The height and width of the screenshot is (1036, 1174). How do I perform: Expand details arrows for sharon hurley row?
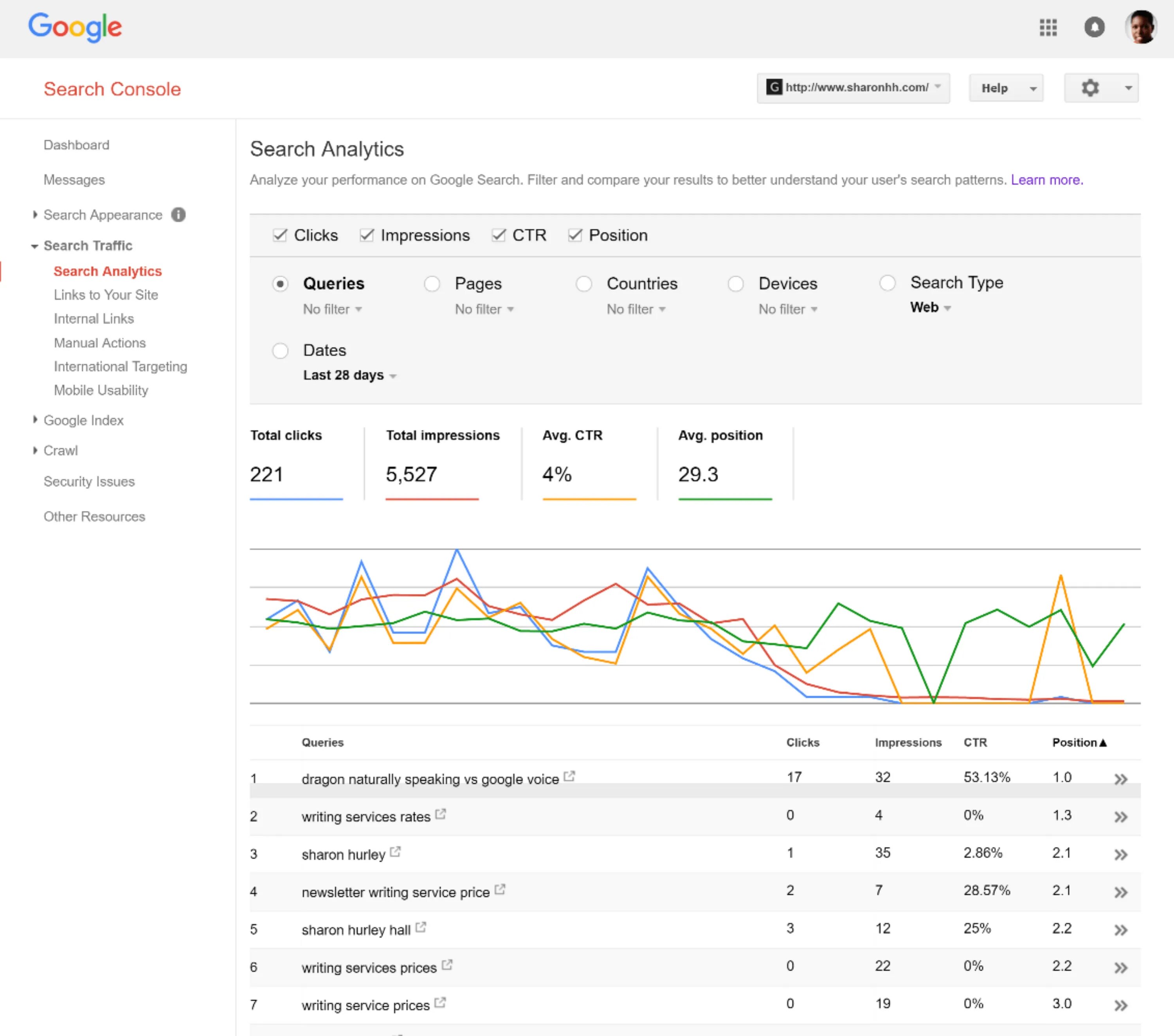coord(1121,854)
